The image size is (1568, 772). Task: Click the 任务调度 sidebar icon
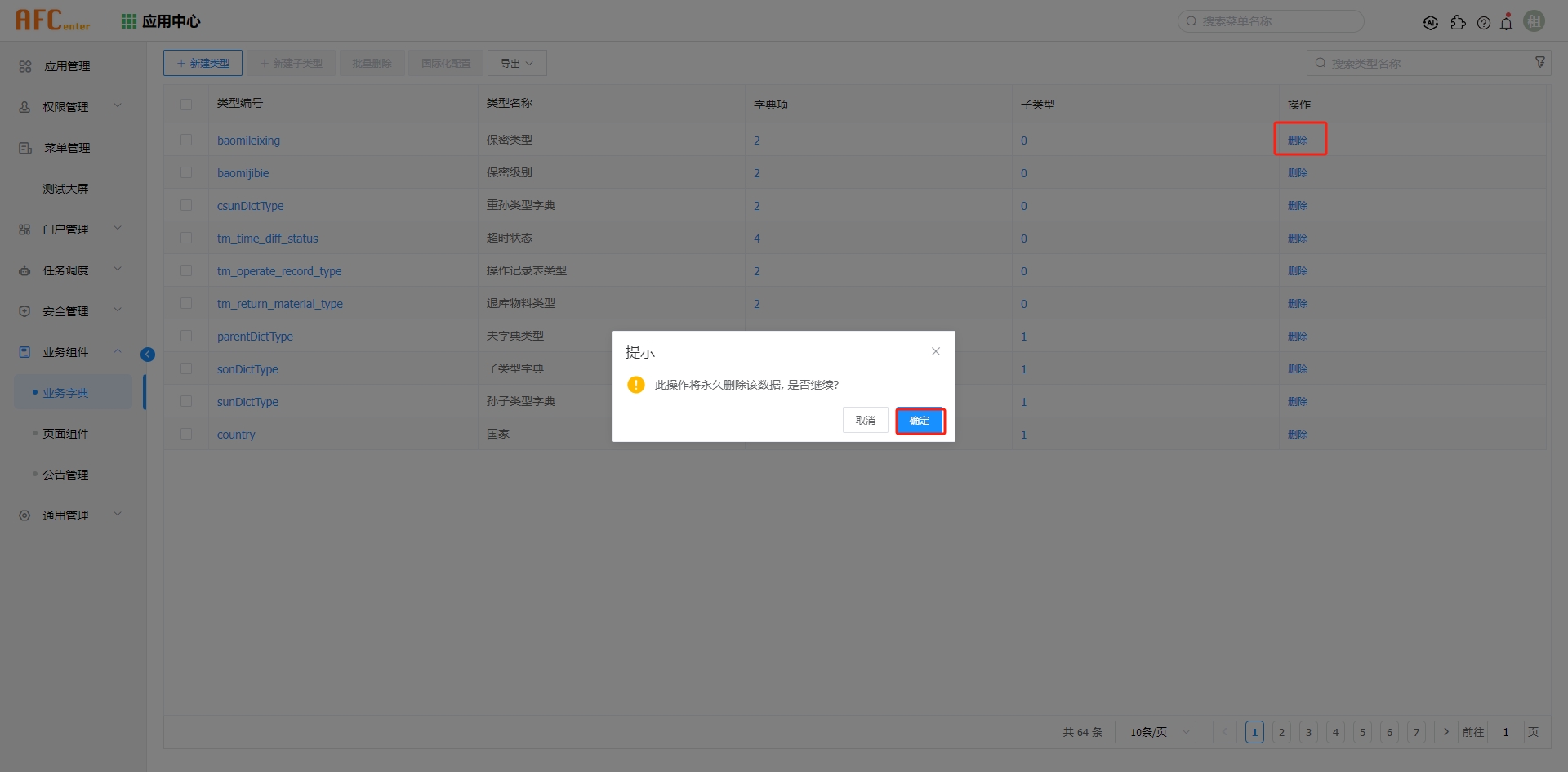(x=25, y=270)
